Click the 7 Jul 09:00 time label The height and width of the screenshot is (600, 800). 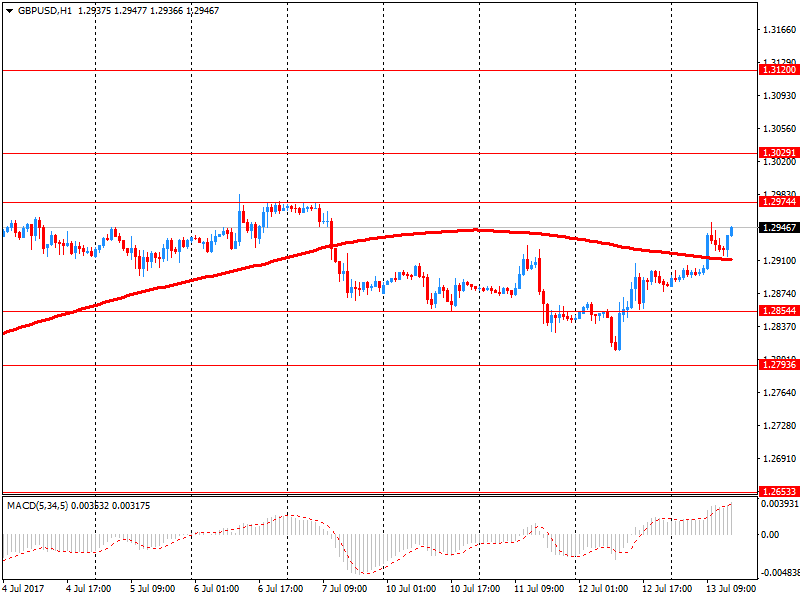coord(344,589)
